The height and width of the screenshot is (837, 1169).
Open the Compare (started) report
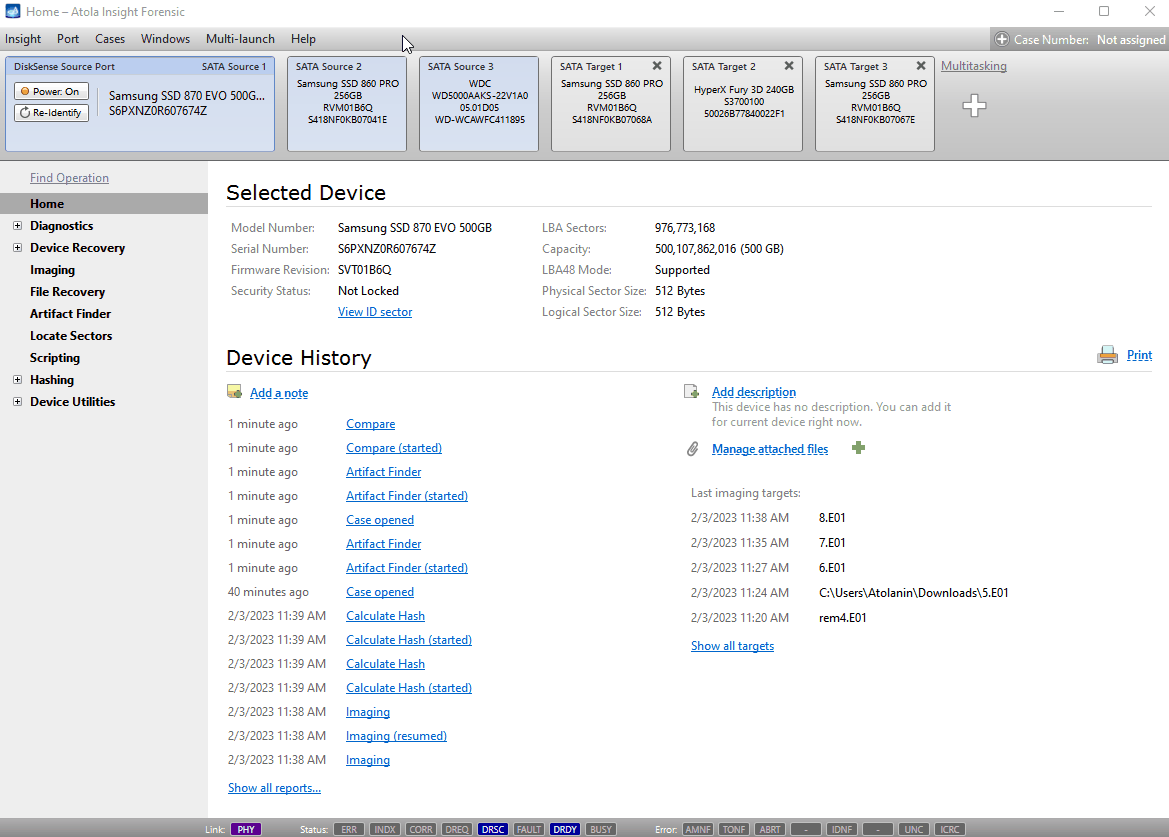click(394, 448)
